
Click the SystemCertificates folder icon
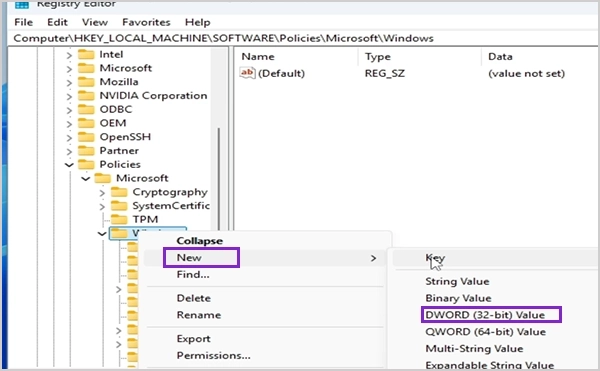coord(119,206)
